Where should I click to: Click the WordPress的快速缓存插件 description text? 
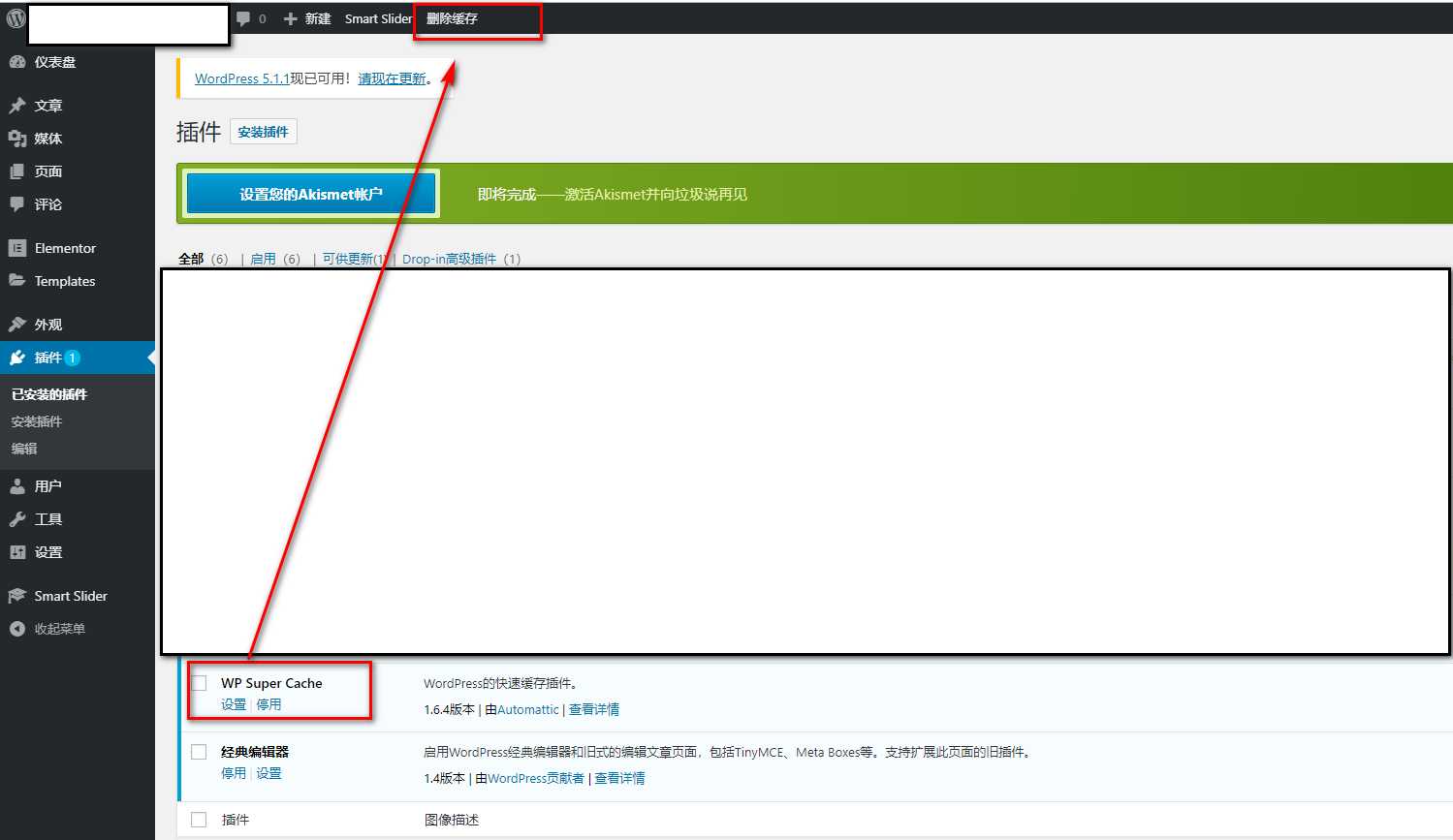pyautogui.click(x=501, y=683)
